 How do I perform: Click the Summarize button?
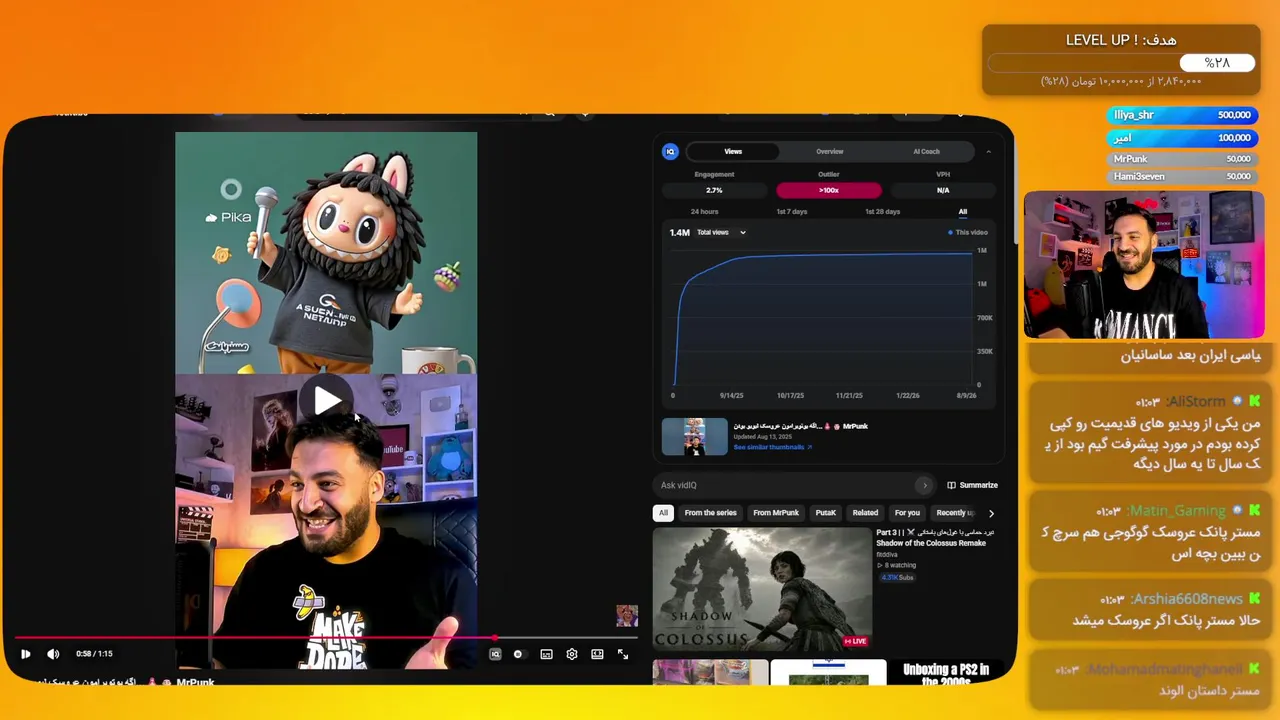pyautogui.click(x=973, y=485)
